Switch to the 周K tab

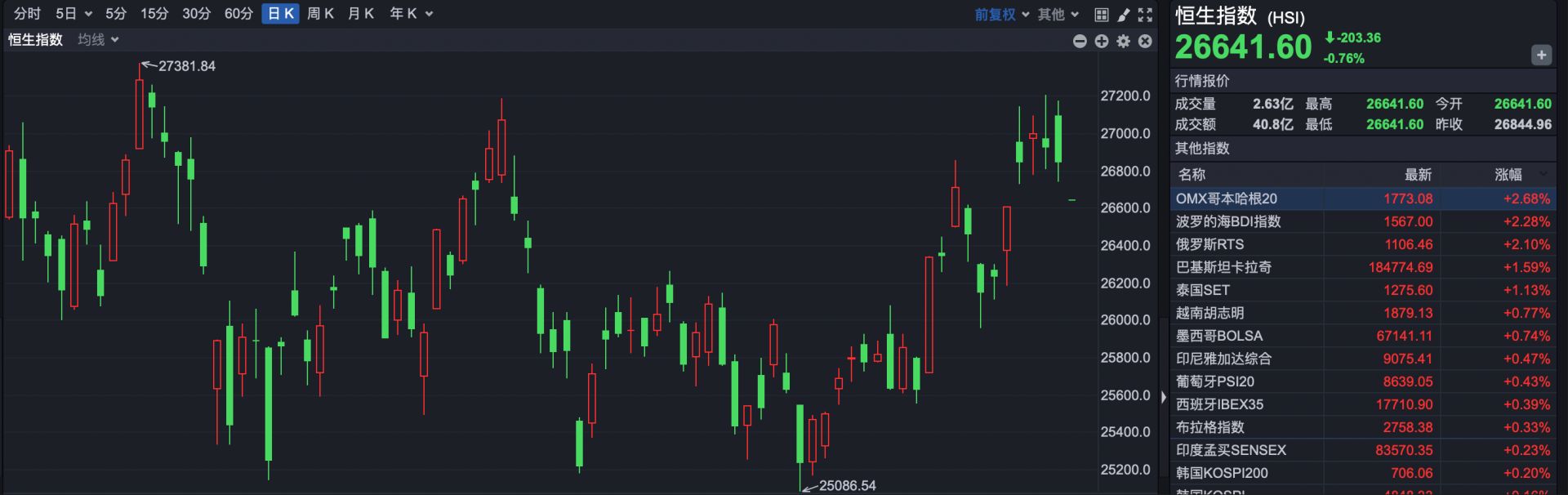click(x=320, y=13)
